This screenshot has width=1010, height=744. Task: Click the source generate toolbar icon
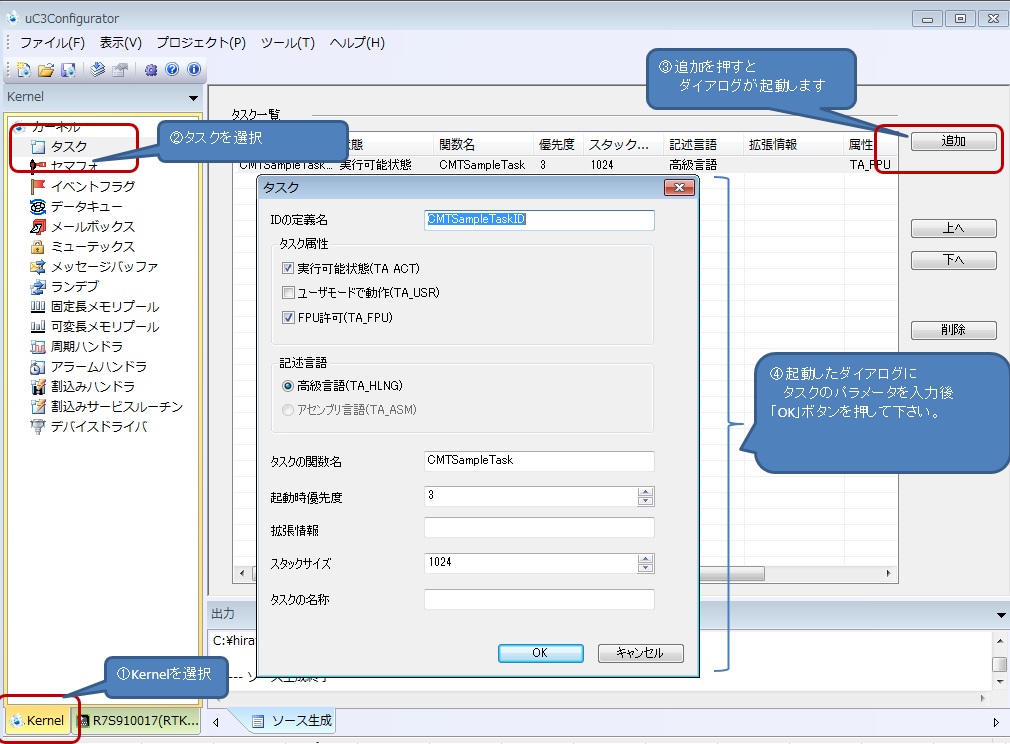pos(98,70)
